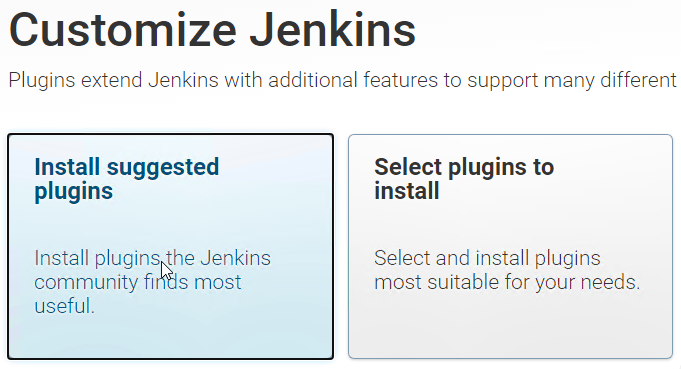The width and height of the screenshot is (681, 369).
Task: Click the word 'install' under 'Select plugins to'
Action: pyautogui.click(x=407, y=191)
